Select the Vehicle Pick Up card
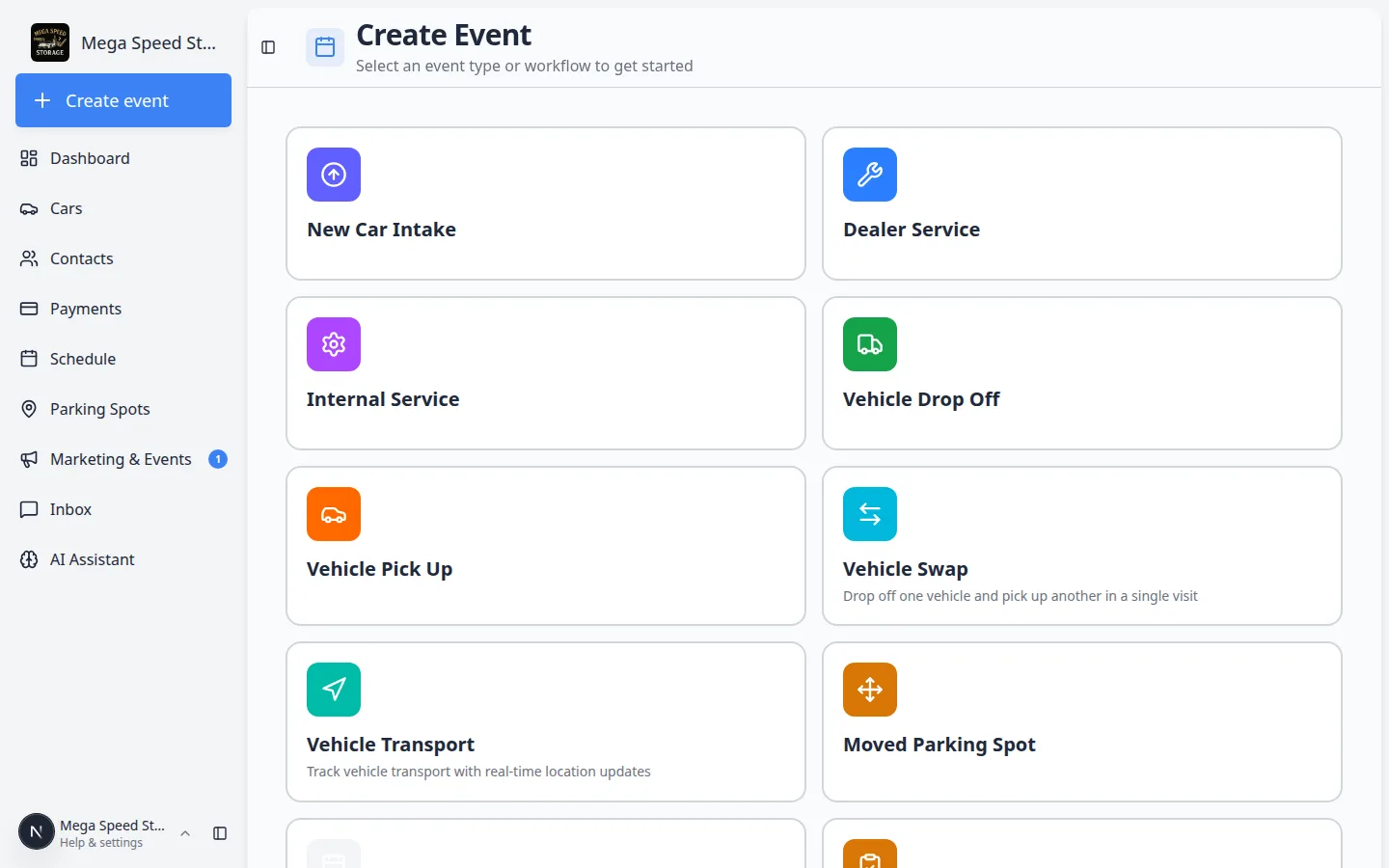The width and height of the screenshot is (1389, 868). point(546,546)
